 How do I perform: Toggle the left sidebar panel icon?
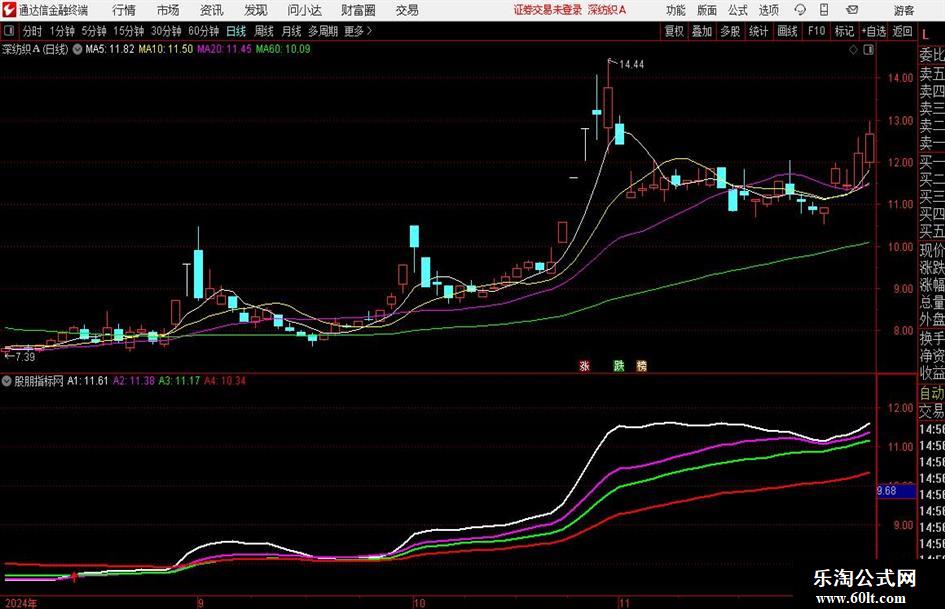pos(9,31)
